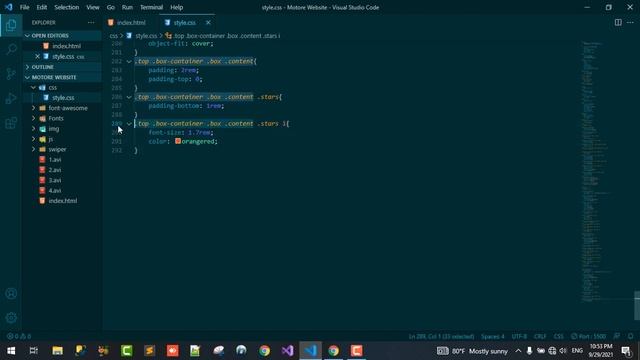
Task: Open the View menu
Action: pyautogui.click(x=93, y=7)
